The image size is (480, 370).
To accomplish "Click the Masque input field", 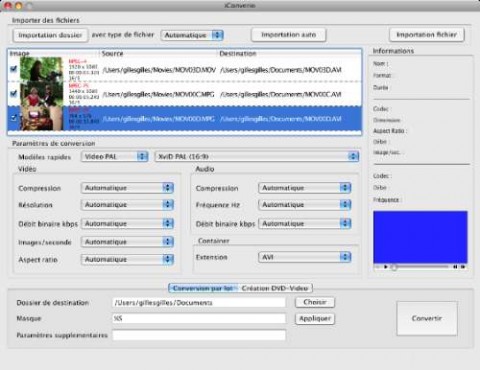I will click(199, 318).
